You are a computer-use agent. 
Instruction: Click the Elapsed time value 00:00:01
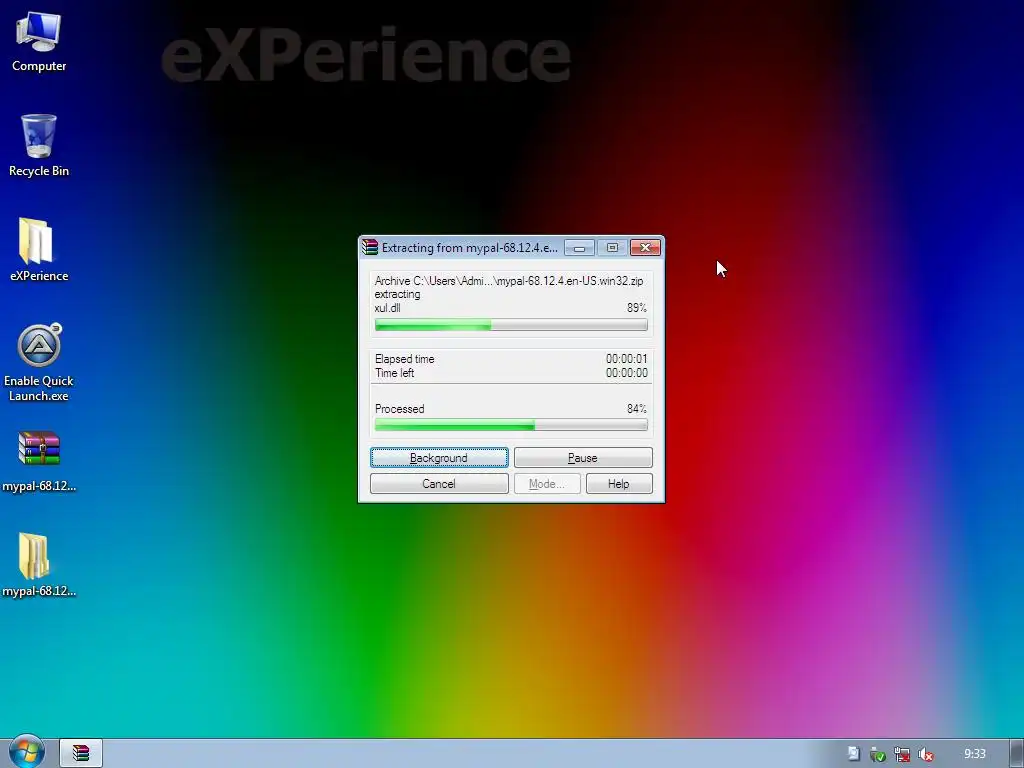[626, 359]
